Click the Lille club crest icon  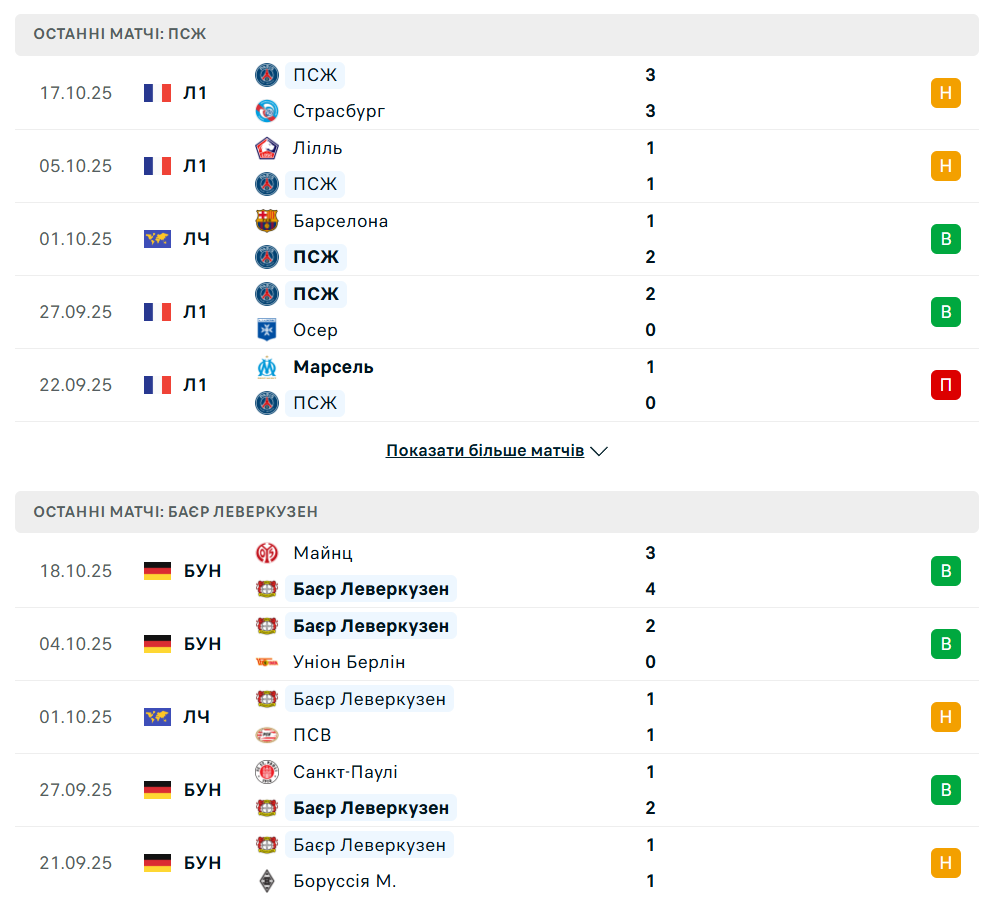tap(267, 148)
